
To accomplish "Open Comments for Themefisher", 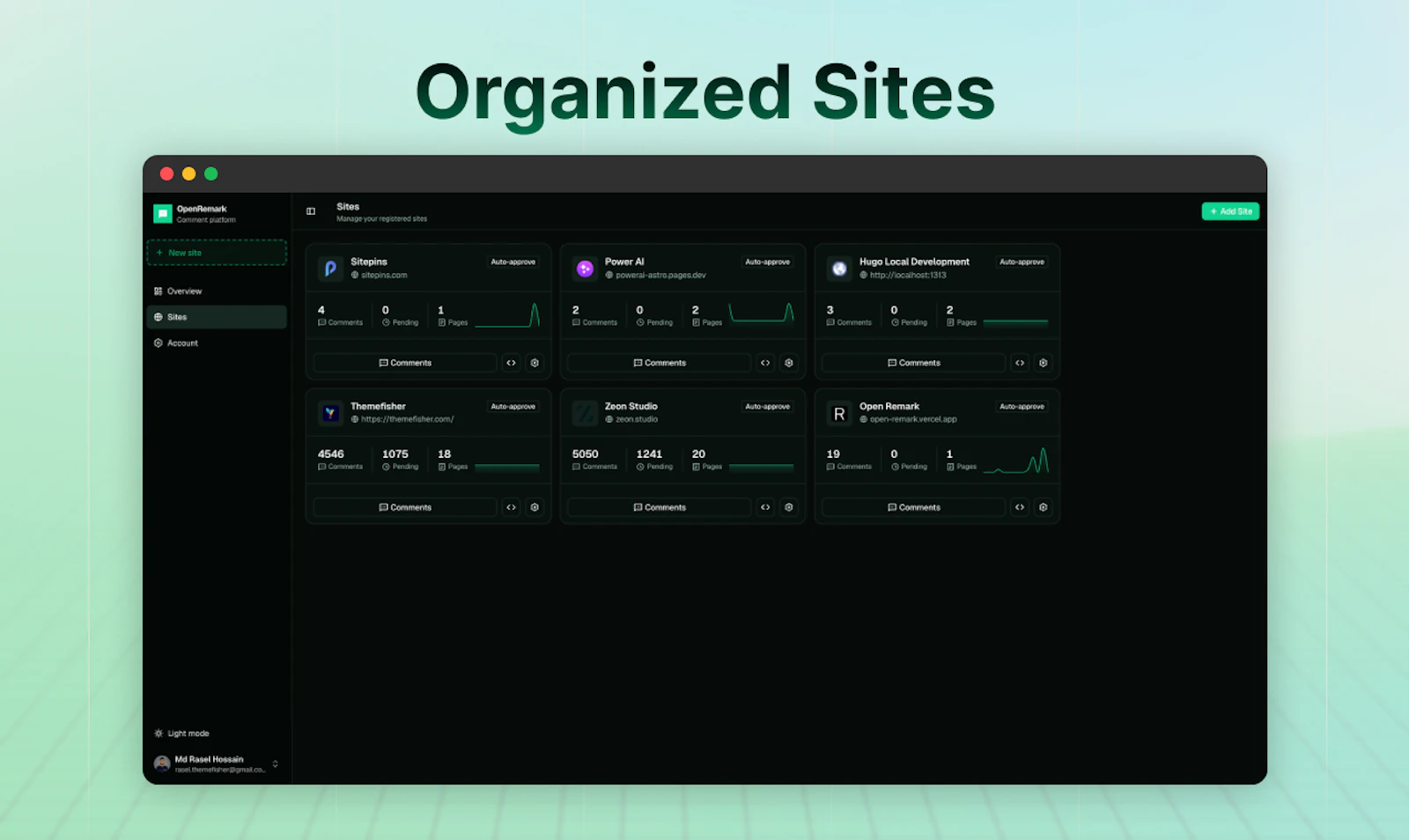I will 405,507.
